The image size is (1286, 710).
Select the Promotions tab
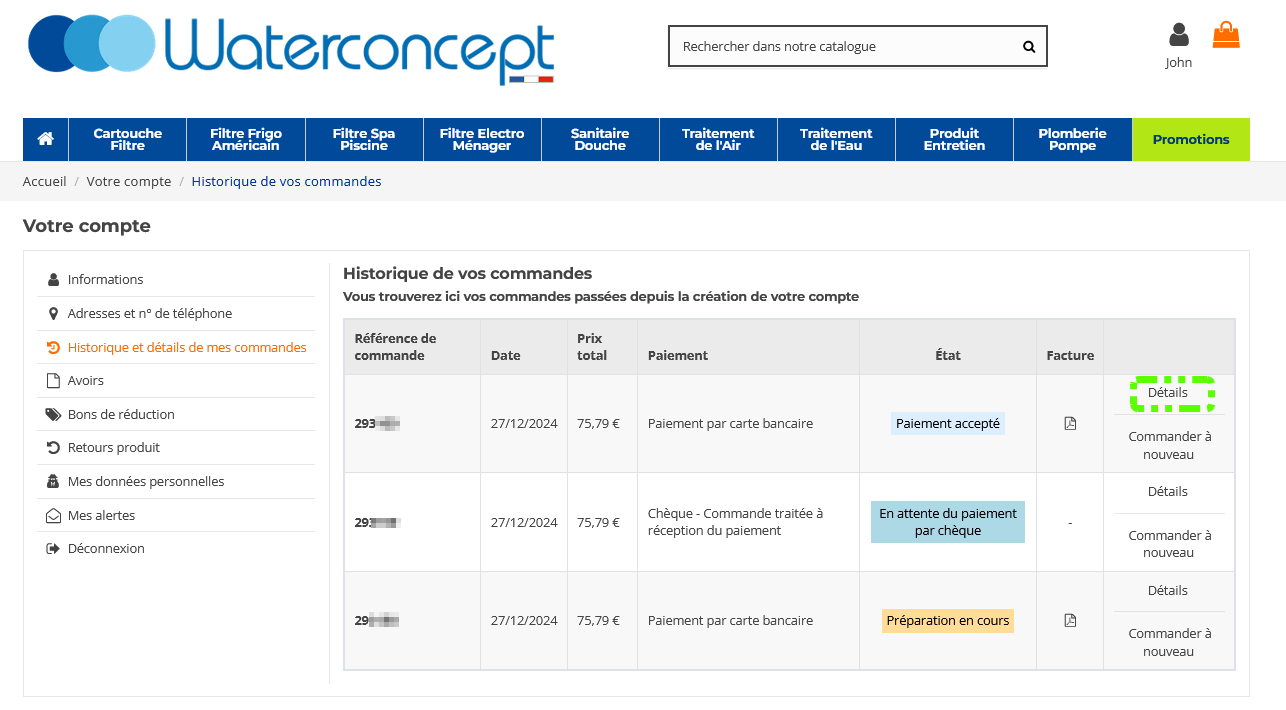coord(1190,139)
